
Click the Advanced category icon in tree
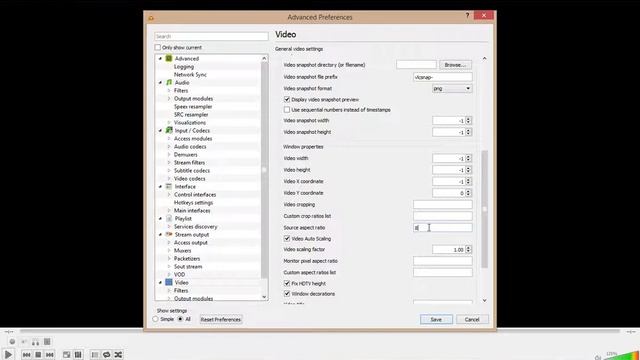169,58
